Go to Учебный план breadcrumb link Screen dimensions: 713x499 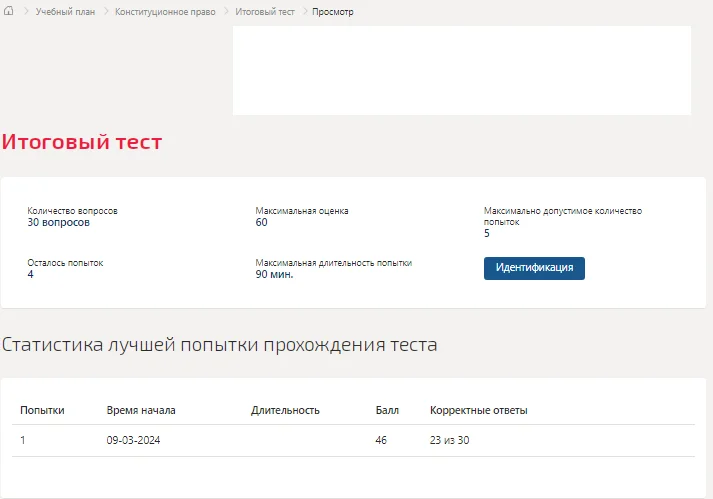[65, 12]
